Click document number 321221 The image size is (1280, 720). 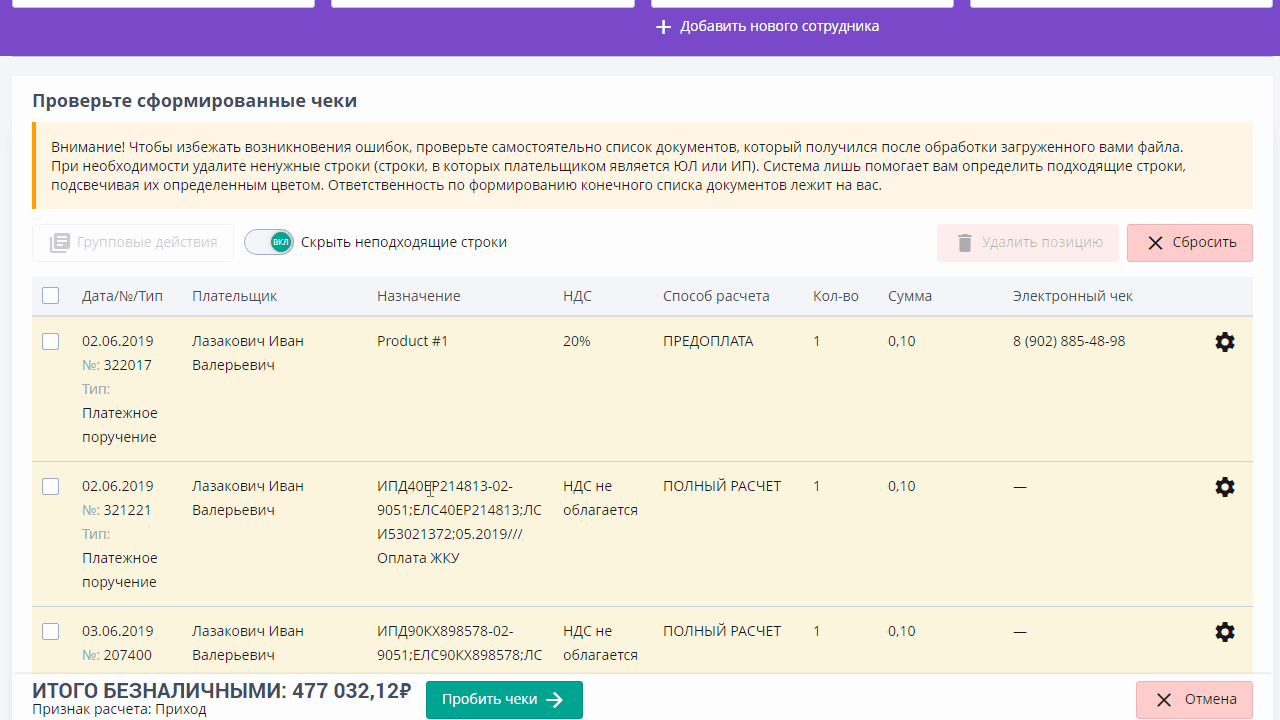click(128, 510)
